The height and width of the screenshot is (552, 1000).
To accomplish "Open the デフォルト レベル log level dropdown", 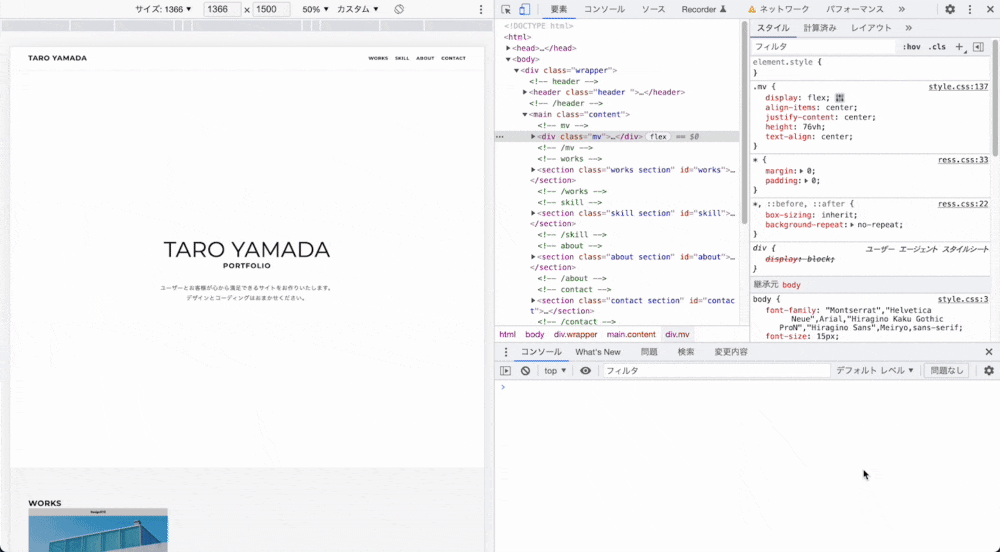I will [x=875, y=370].
